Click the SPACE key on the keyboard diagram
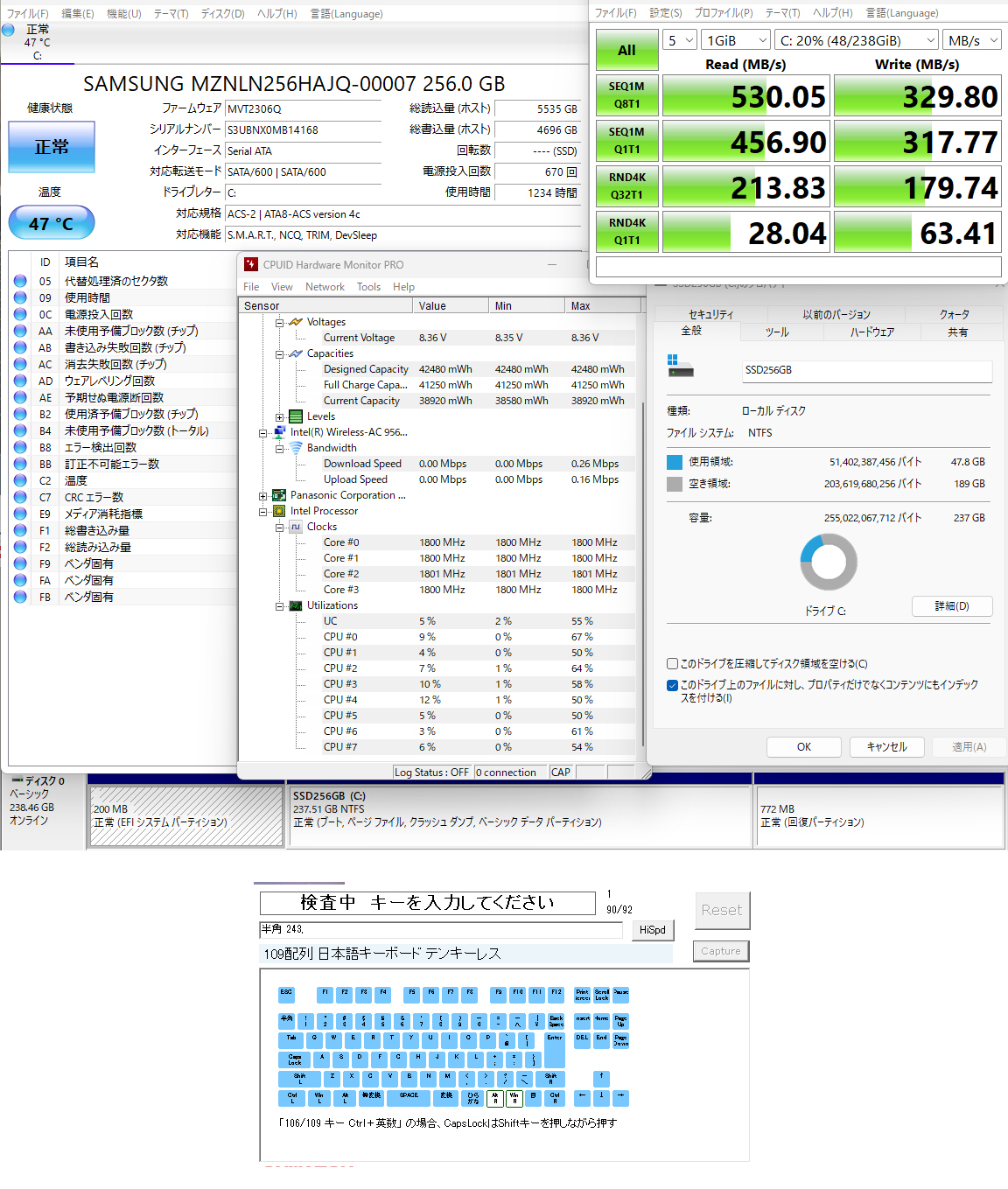Viewport: 1008px width, 1189px height. coord(409,1098)
